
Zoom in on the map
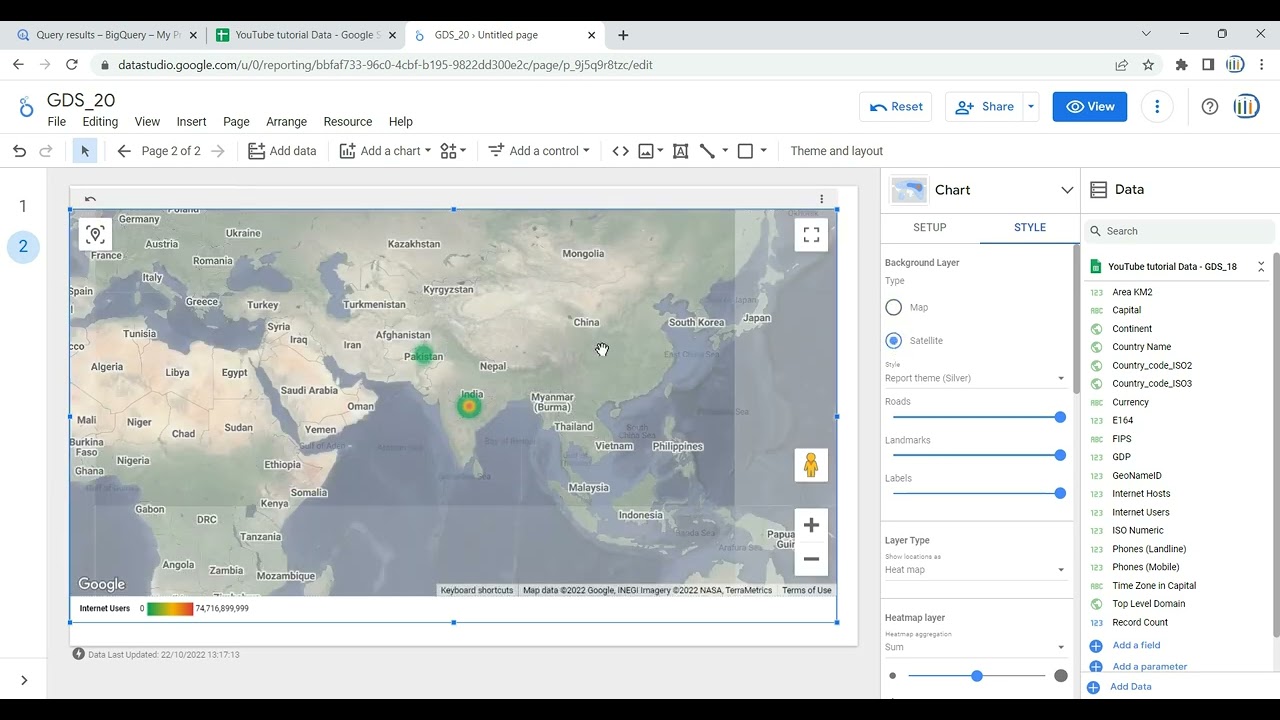811,525
